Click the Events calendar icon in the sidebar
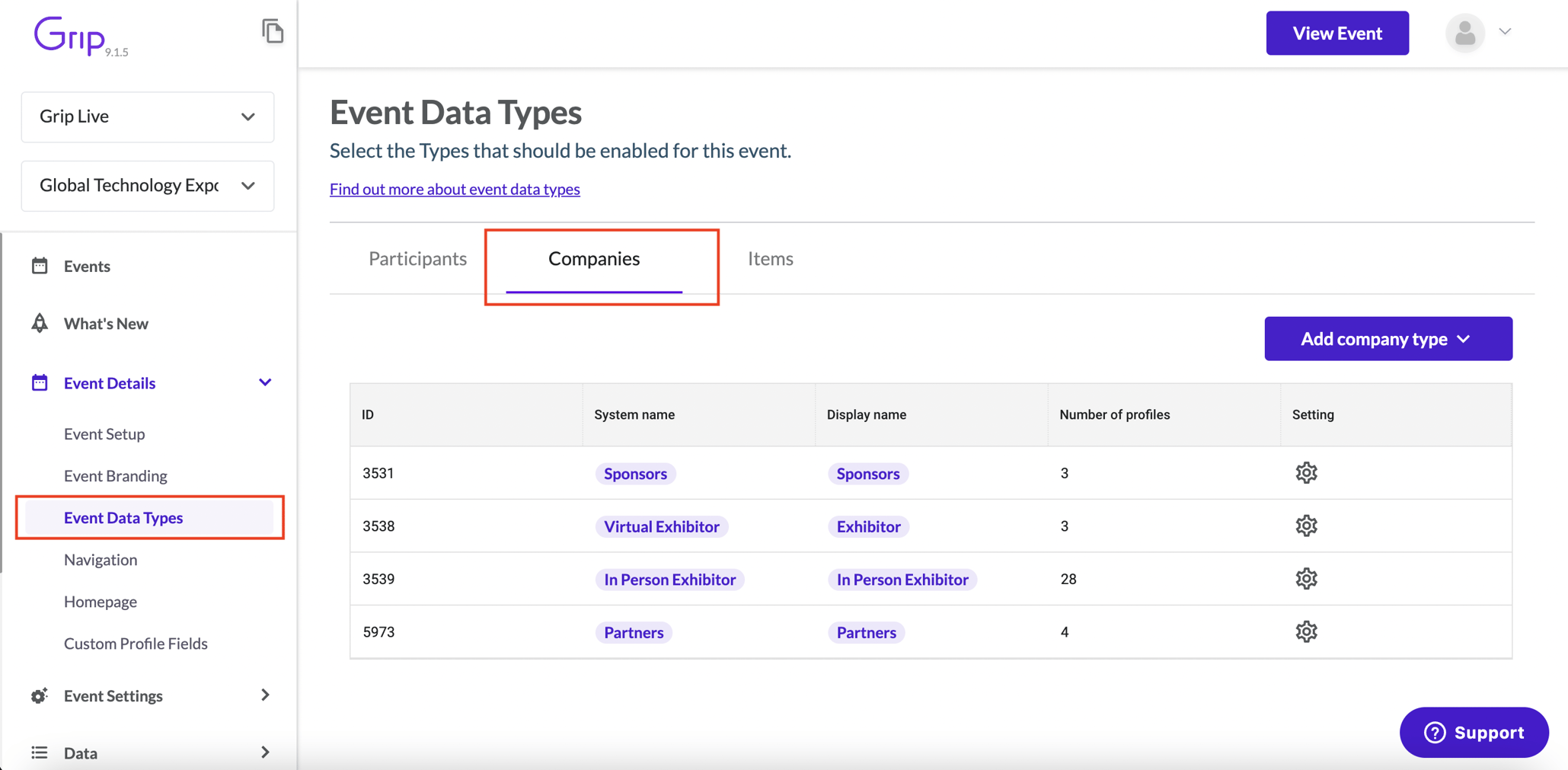The height and width of the screenshot is (770, 1568). [x=39, y=265]
